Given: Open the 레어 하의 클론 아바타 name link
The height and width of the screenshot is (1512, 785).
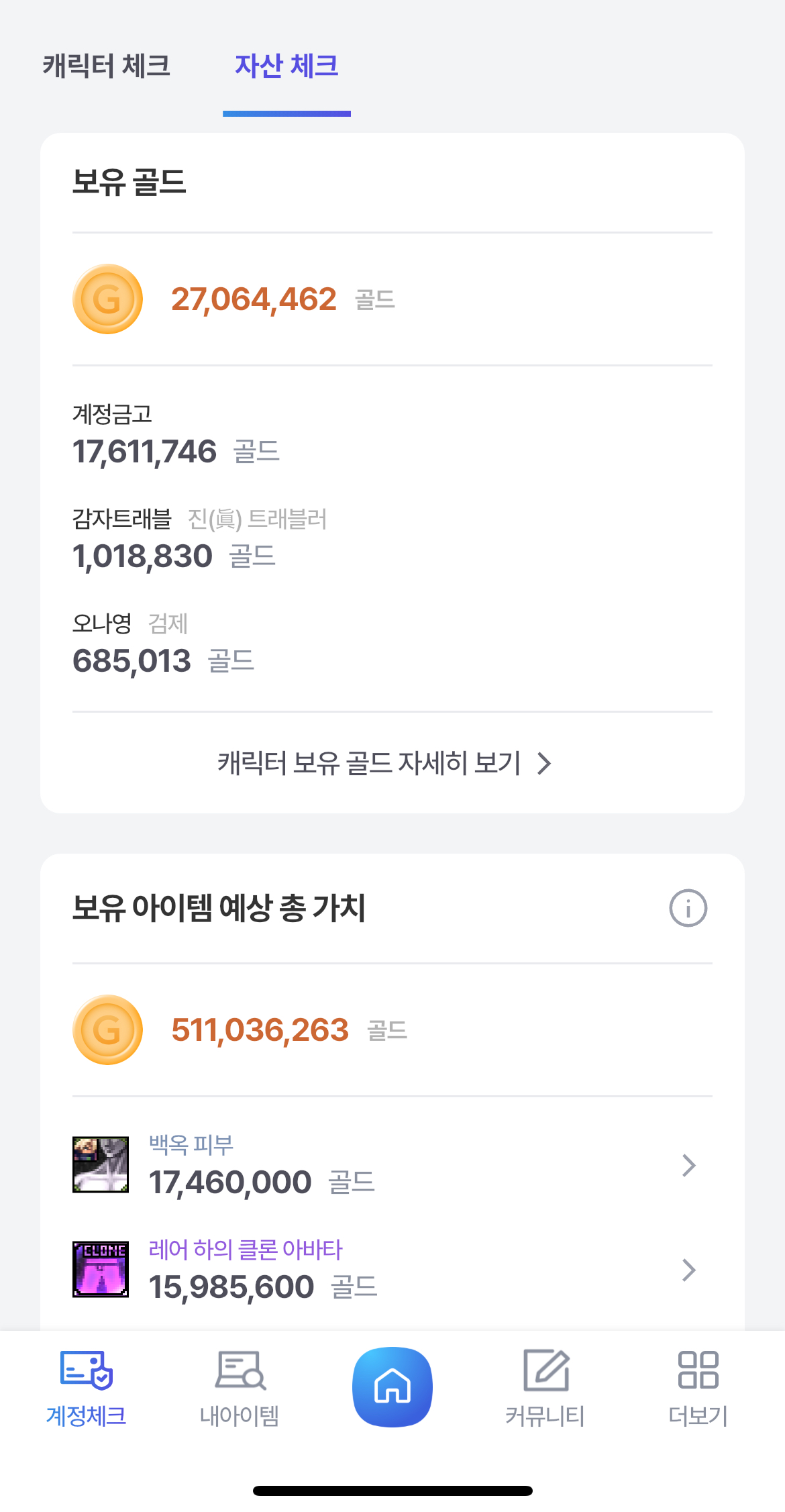Looking at the screenshot, I should (x=246, y=1249).
